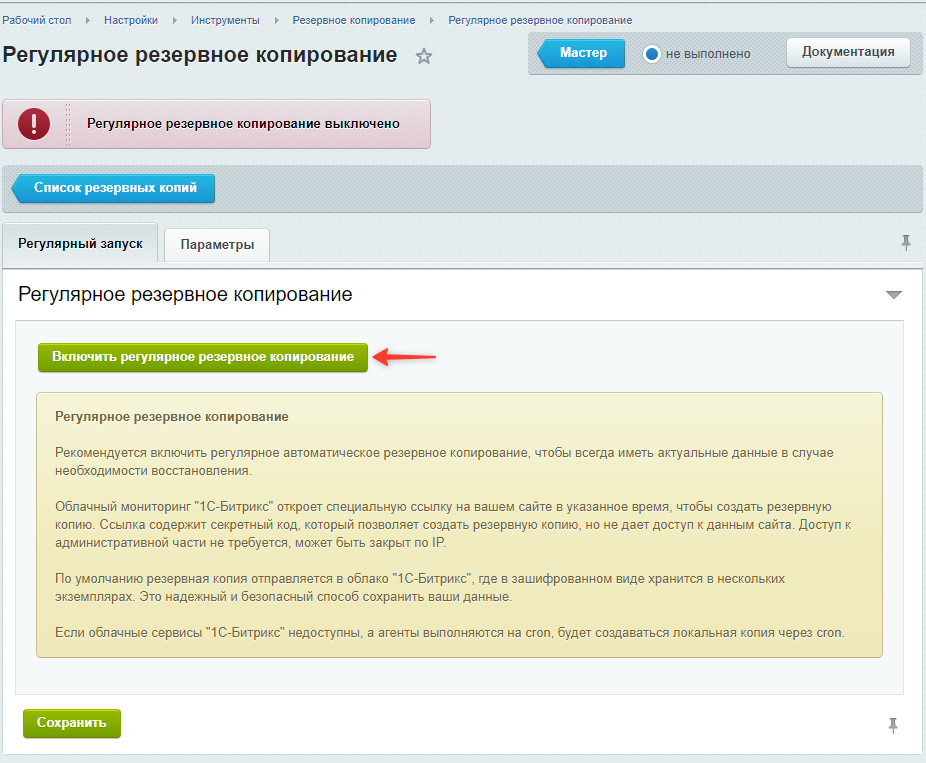
Task: Open Настройки breadcrumb link
Action: point(131,20)
